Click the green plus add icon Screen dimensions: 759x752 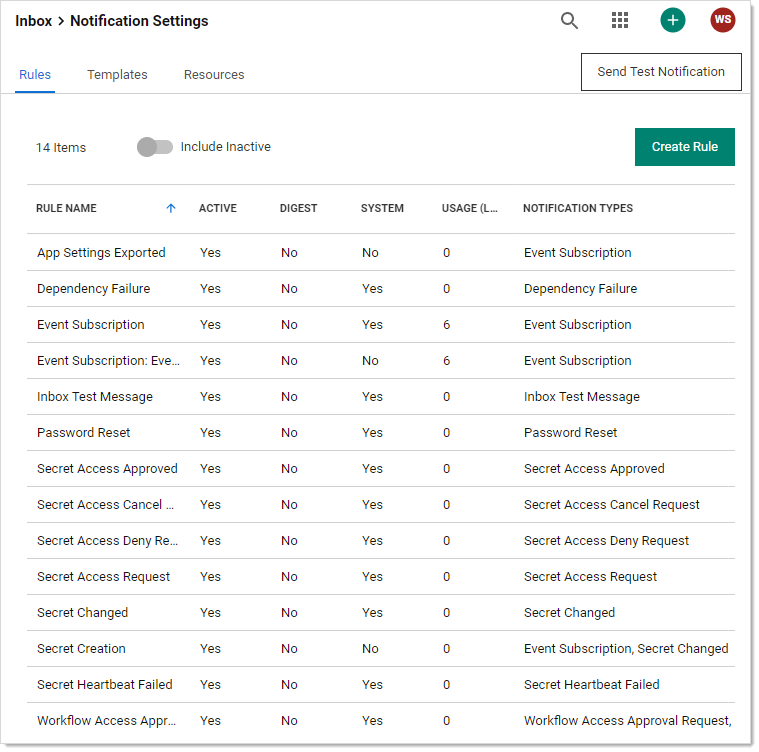coord(673,21)
